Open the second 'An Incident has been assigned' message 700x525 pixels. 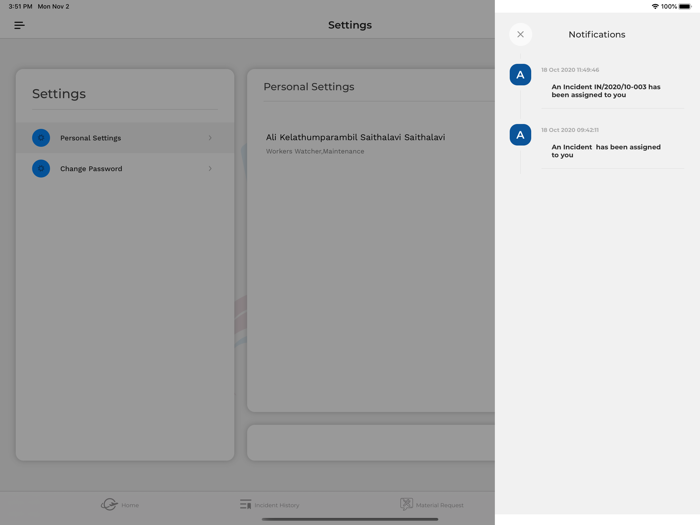[x=606, y=151]
